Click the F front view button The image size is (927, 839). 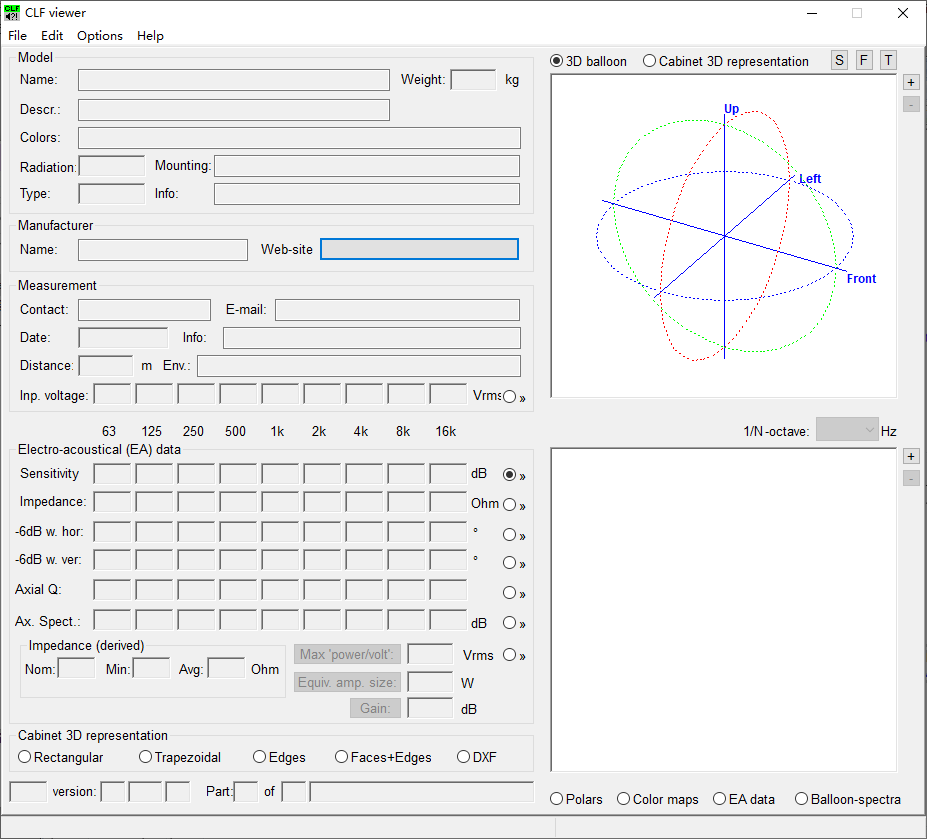tap(864, 60)
